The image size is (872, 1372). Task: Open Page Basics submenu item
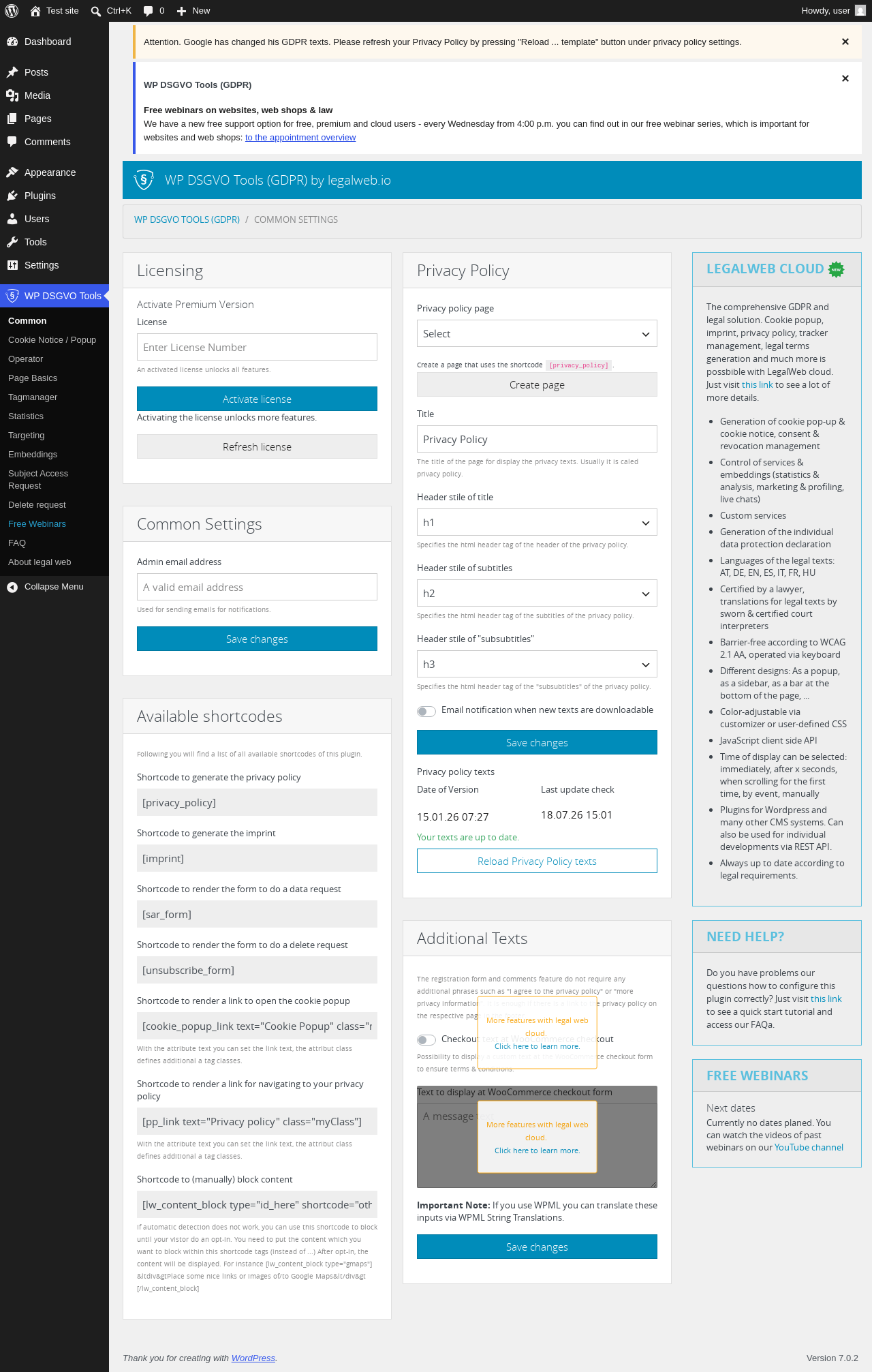[33, 378]
